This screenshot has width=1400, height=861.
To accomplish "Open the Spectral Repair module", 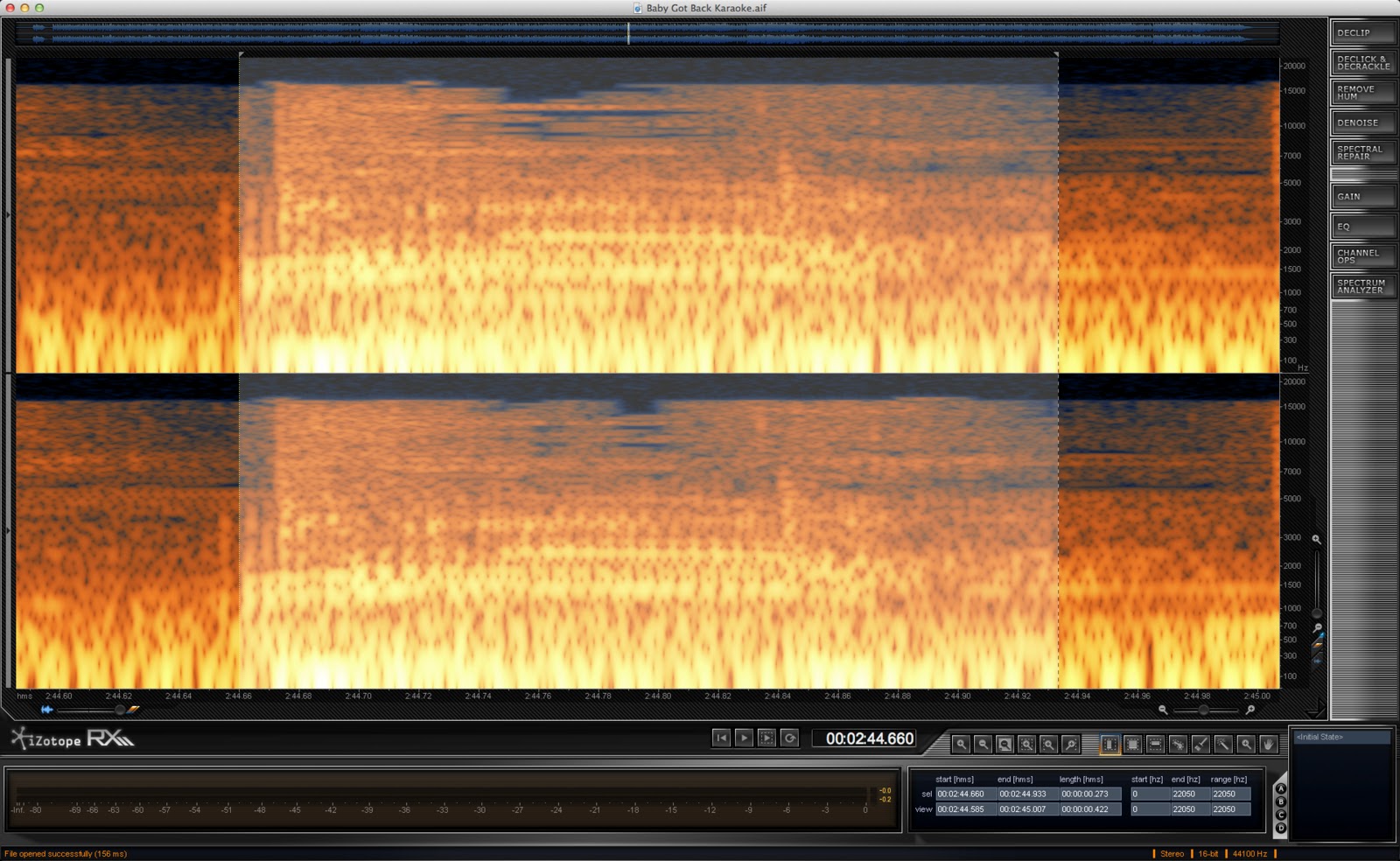I will point(1362,152).
